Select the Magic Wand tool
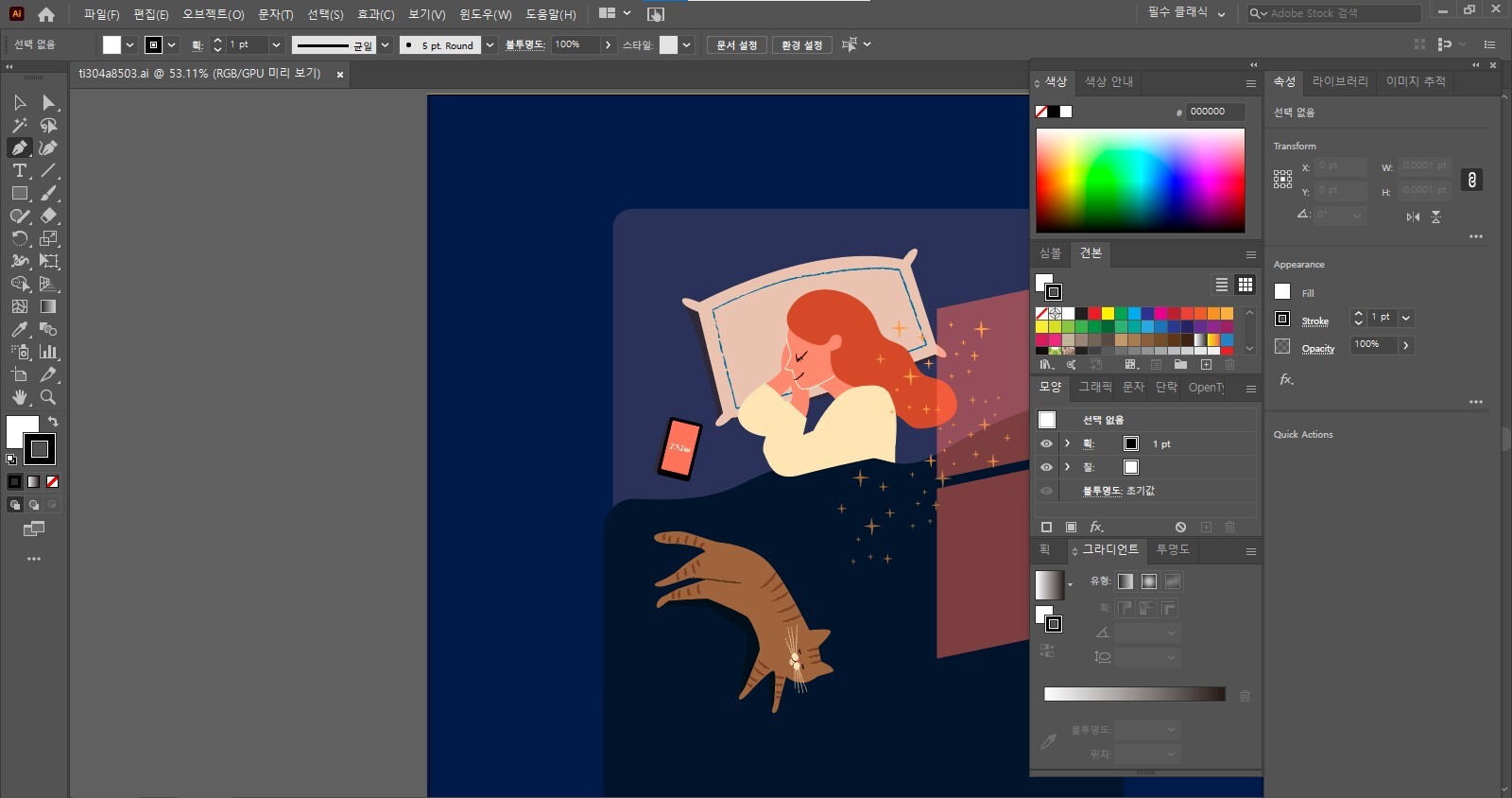1512x798 pixels. (19, 125)
